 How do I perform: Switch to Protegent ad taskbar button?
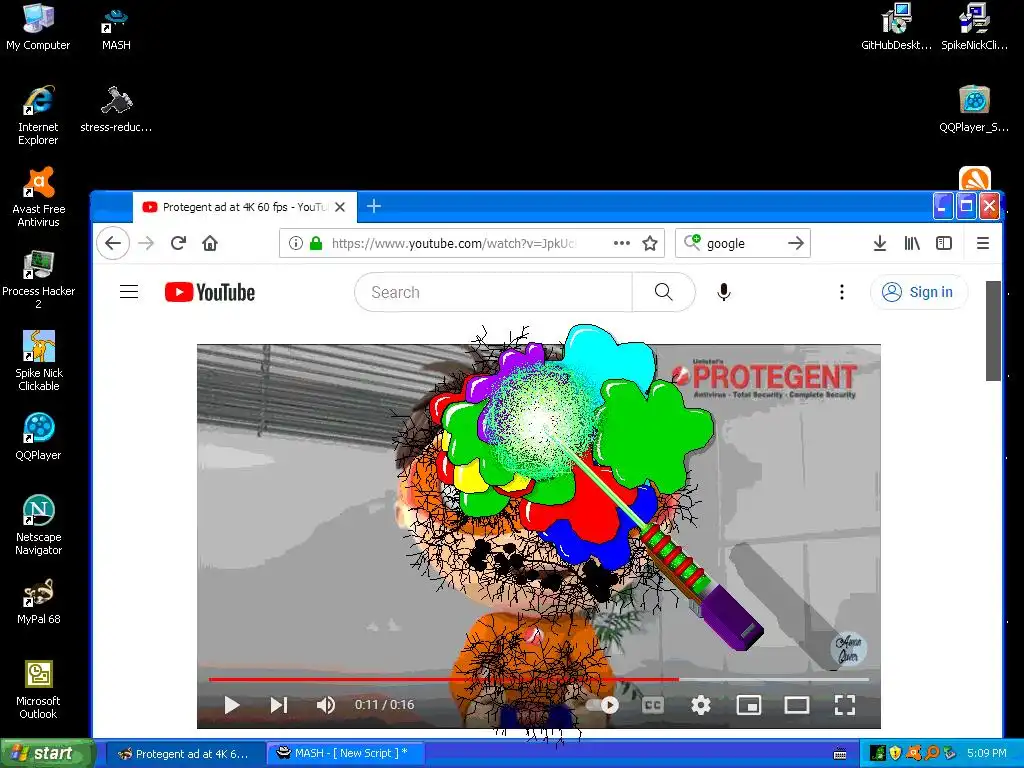coord(184,754)
